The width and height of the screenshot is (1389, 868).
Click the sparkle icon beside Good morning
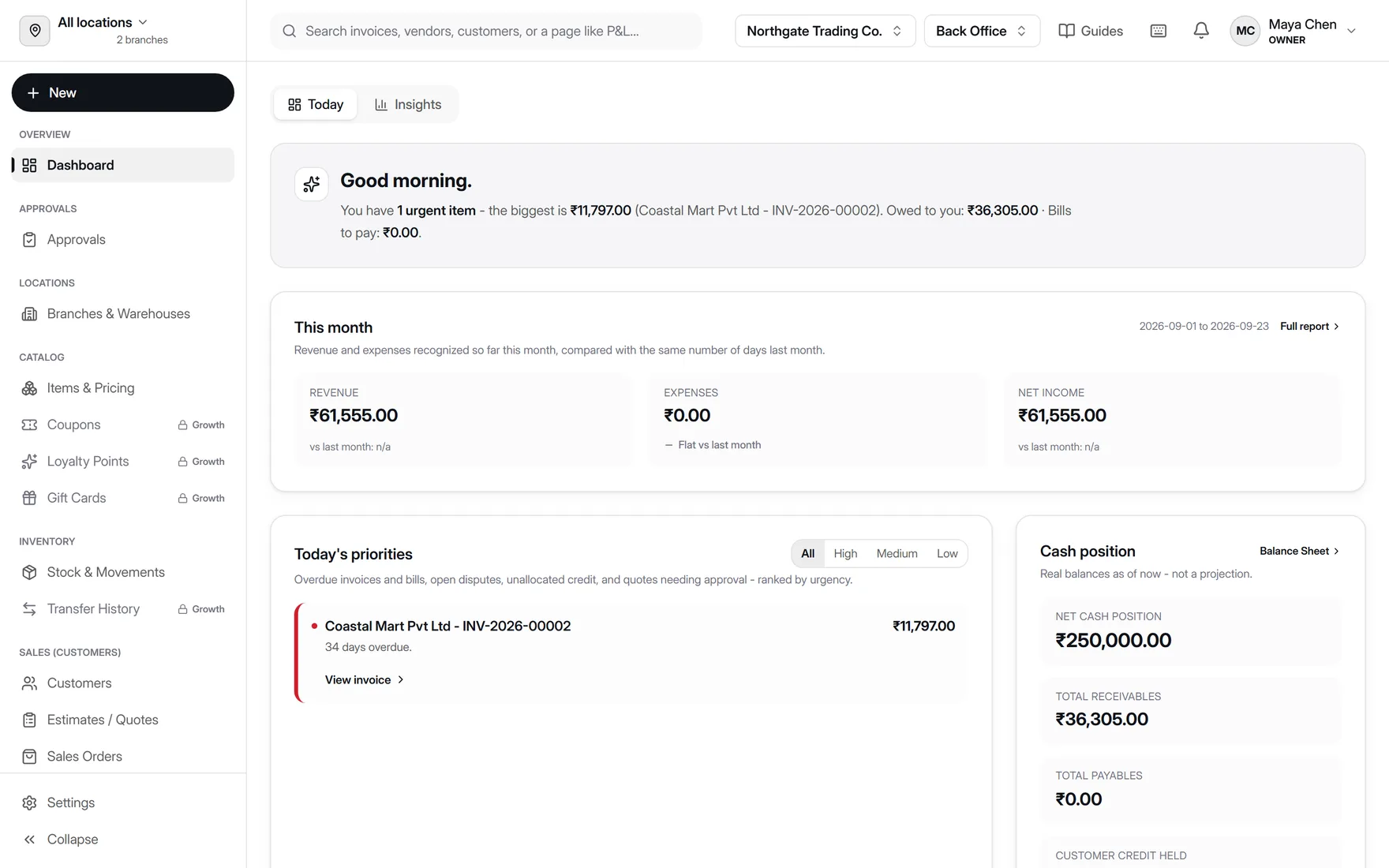(x=311, y=184)
